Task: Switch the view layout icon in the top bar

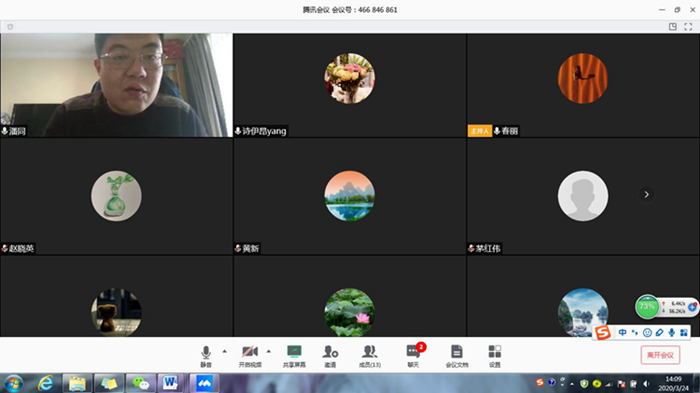Action: pos(673,27)
